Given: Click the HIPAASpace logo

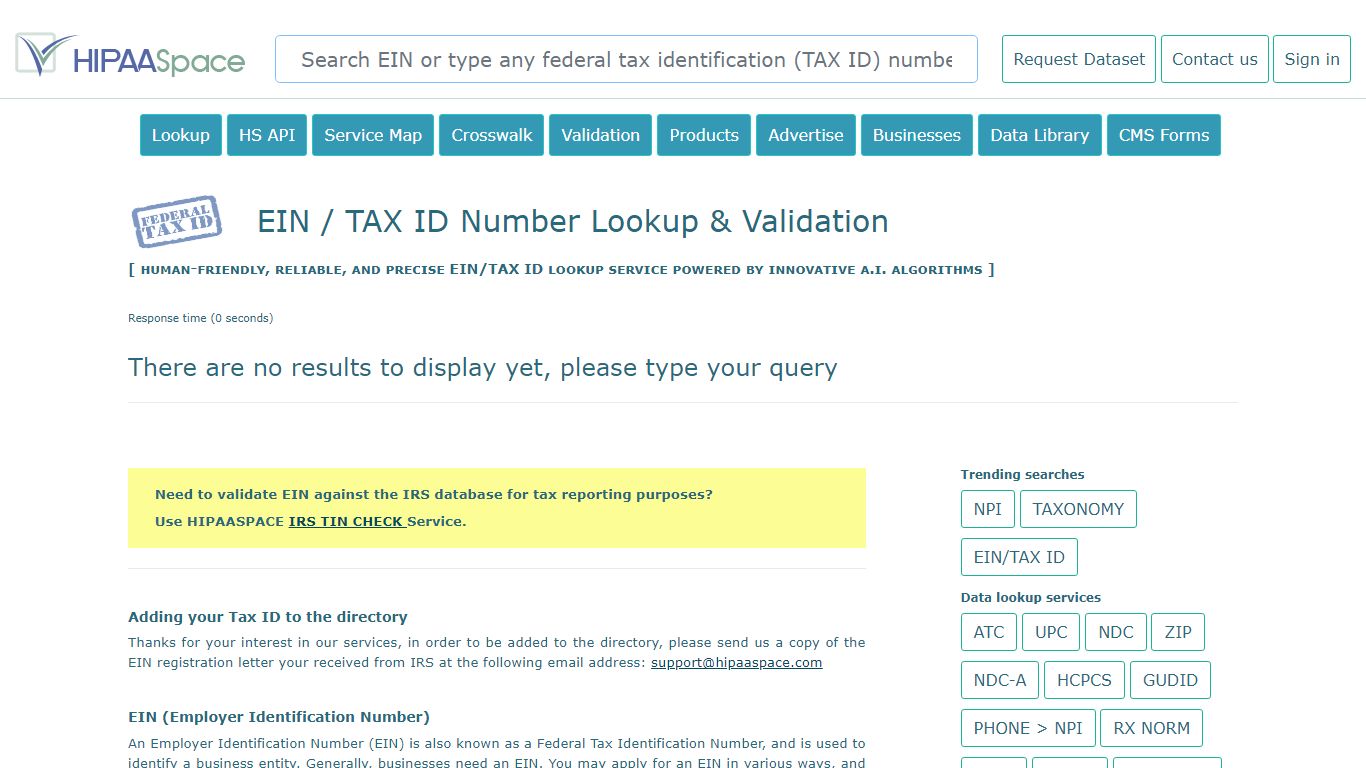Looking at the screenshot, I should coord(130,56).
